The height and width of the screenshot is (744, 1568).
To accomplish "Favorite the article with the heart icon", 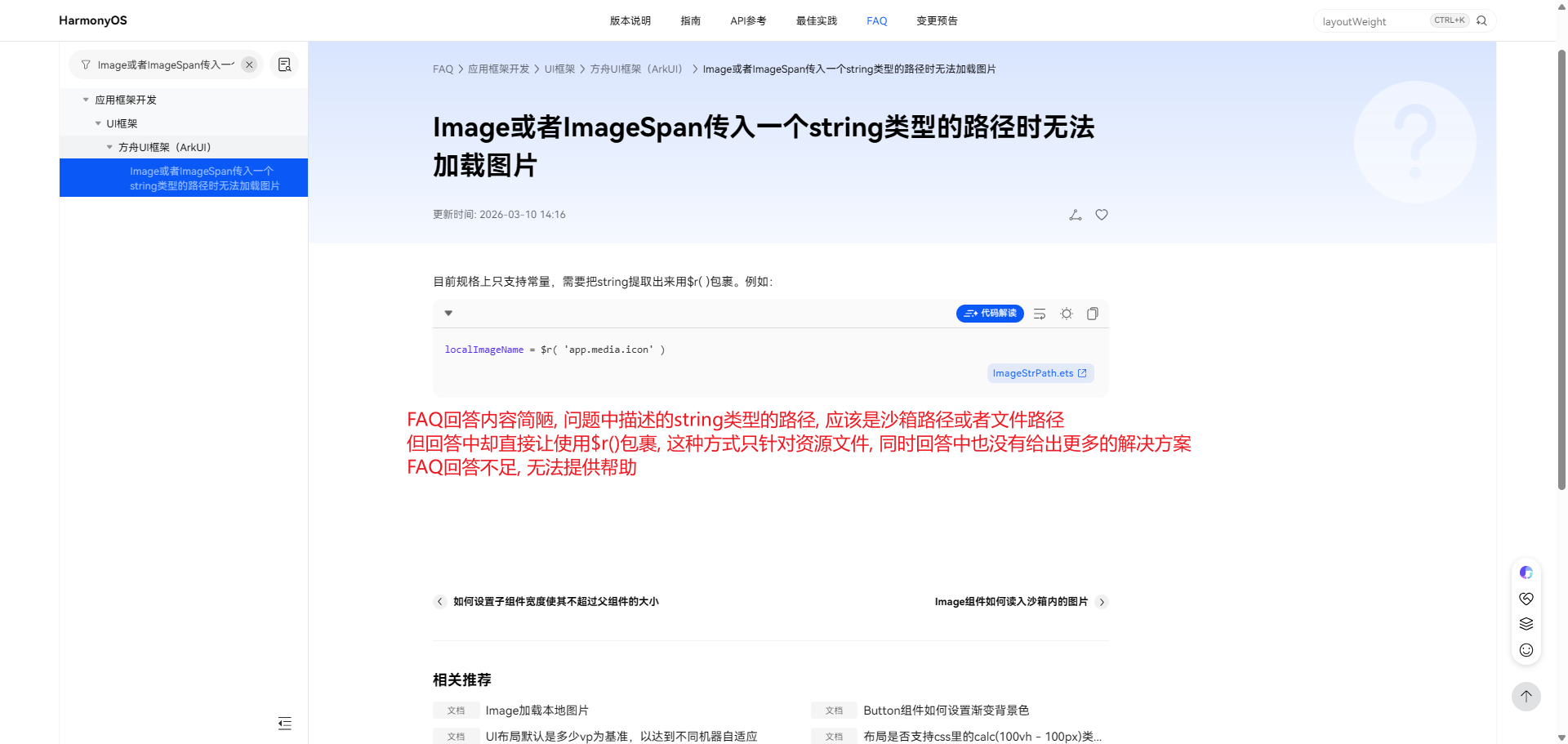I will 1102,215.
